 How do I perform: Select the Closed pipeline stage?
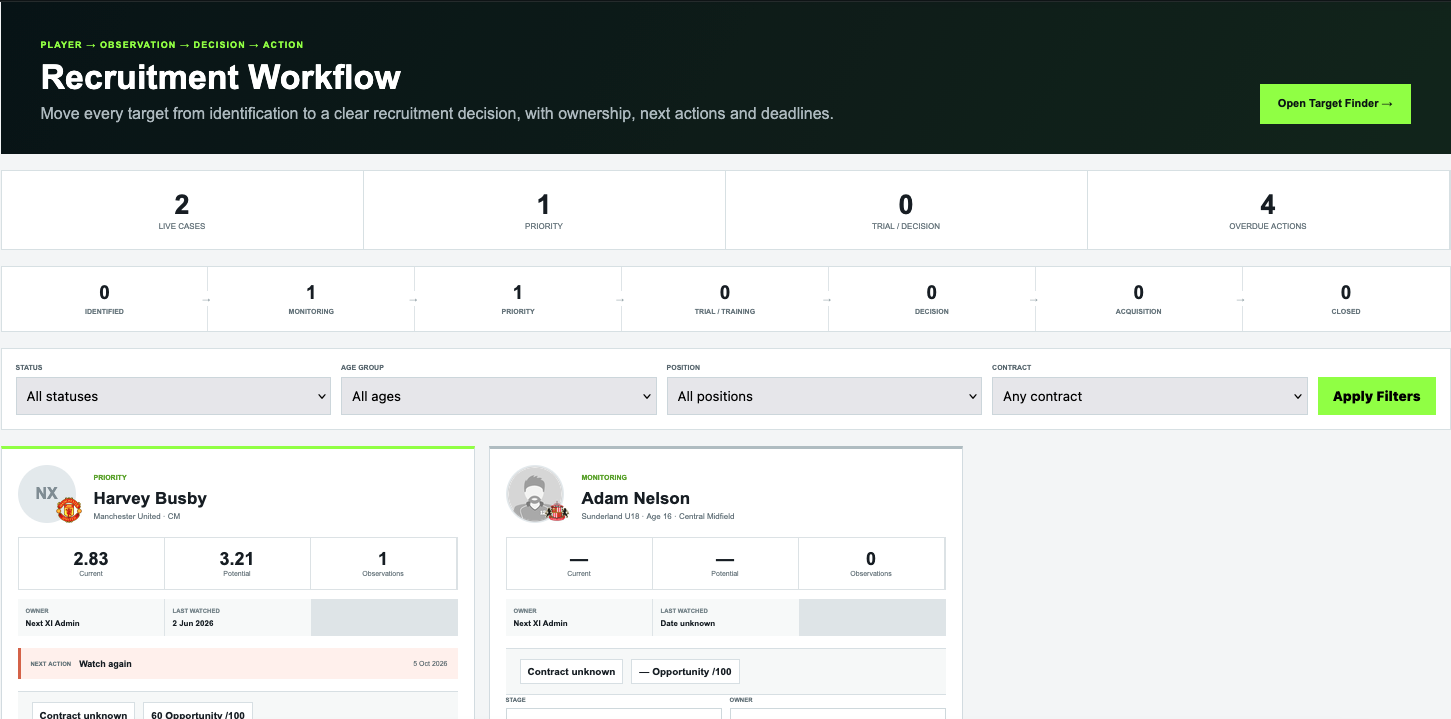click(1346, 299)
